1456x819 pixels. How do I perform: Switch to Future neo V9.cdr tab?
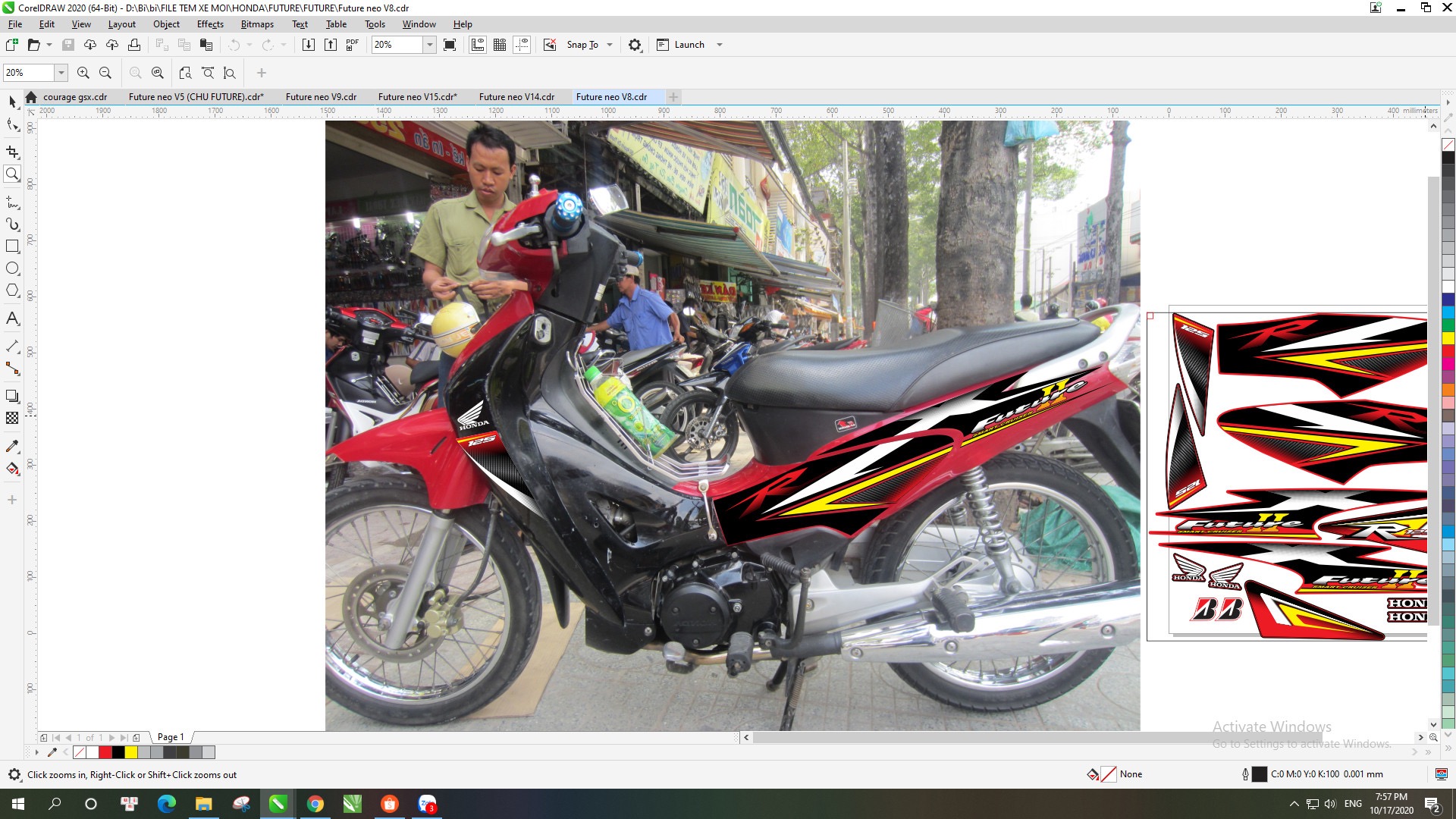(x=321, y=97)
